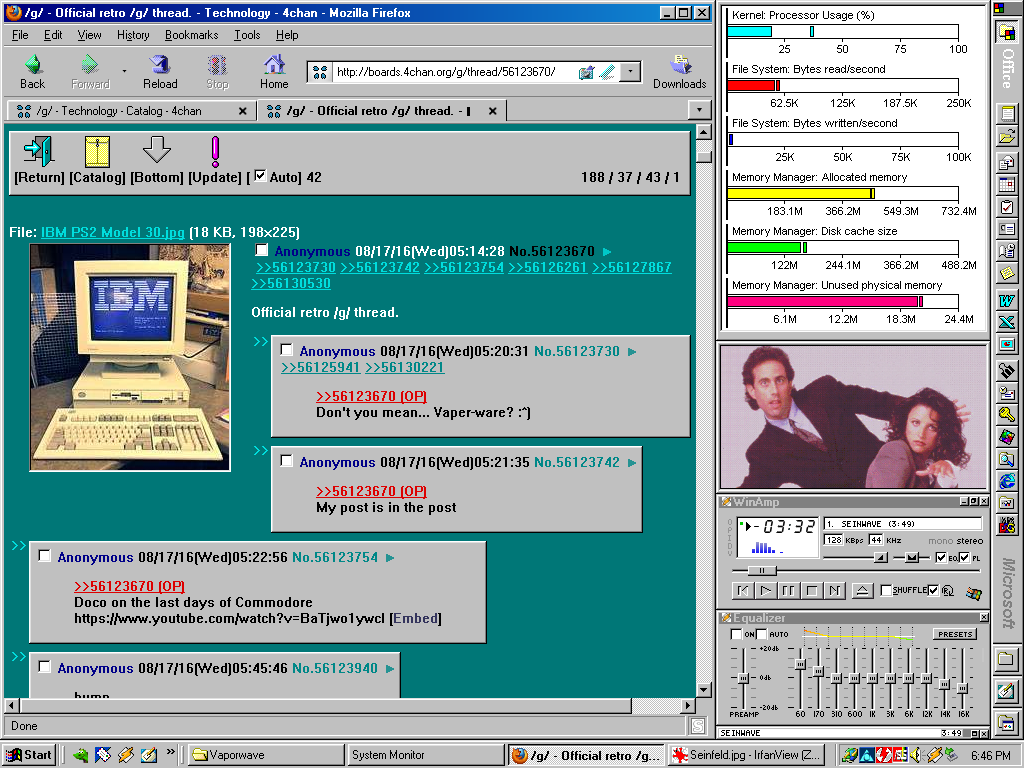Open Microsoft Word from Office shortcut bar
The width and height of the screenshot is (1024, 768).
1006,300
